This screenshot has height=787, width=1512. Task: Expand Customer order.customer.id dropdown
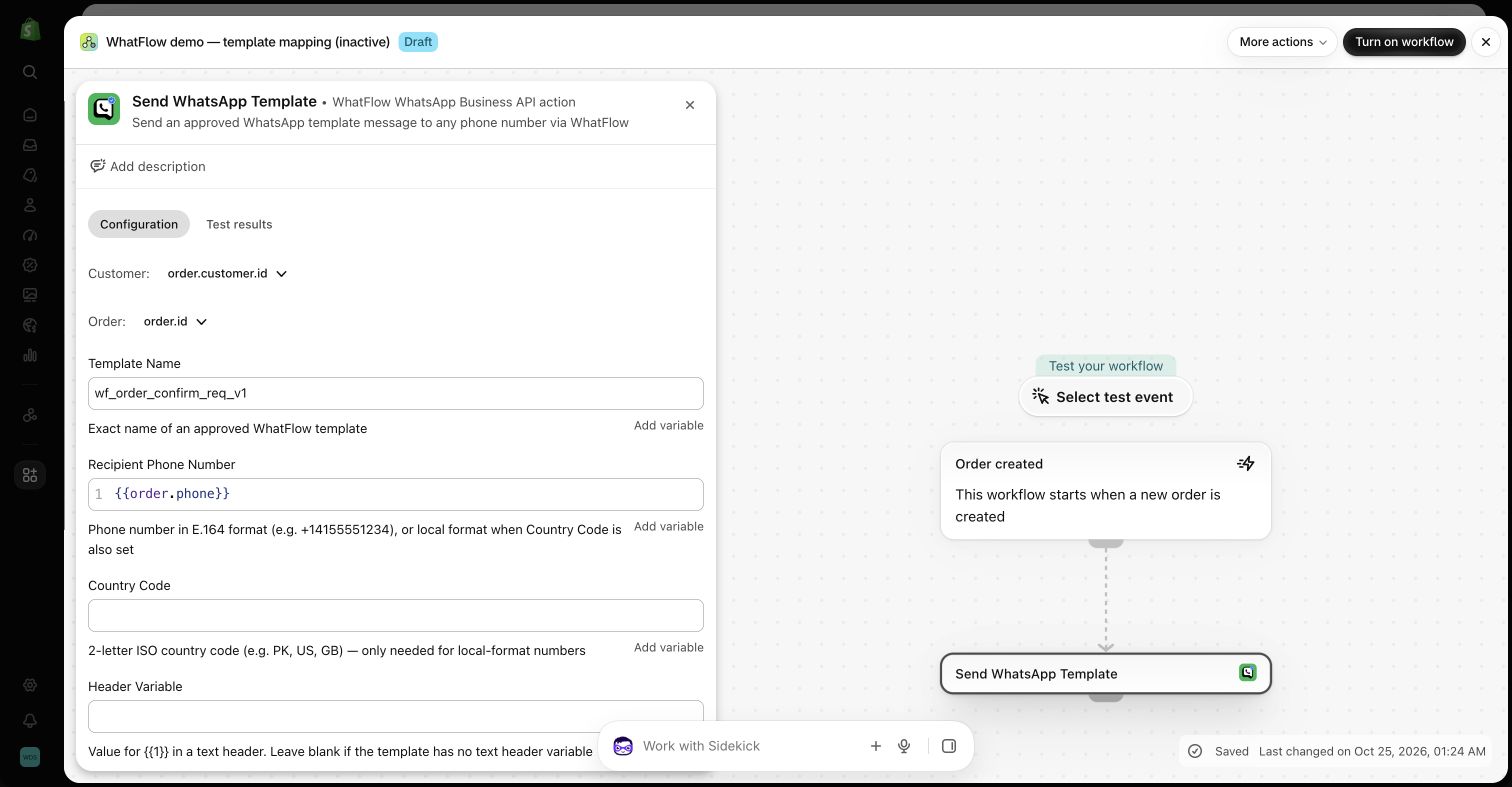point(228,273)
